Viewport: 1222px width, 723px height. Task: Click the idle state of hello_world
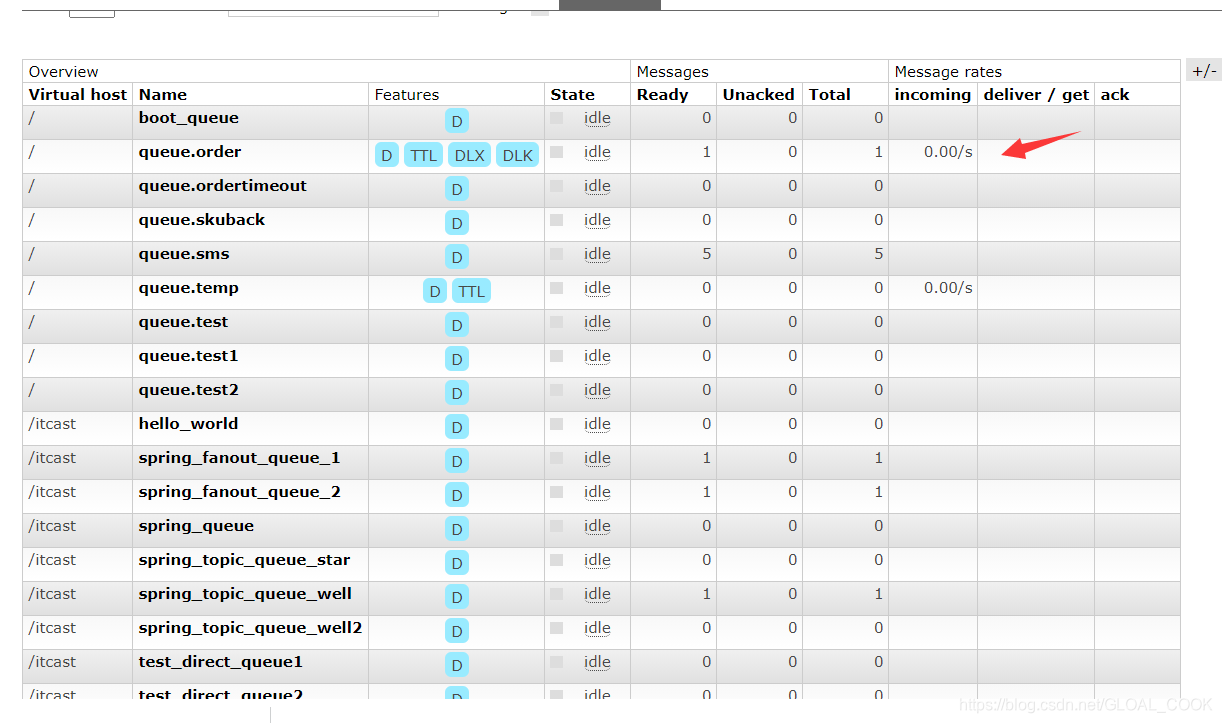597,424
